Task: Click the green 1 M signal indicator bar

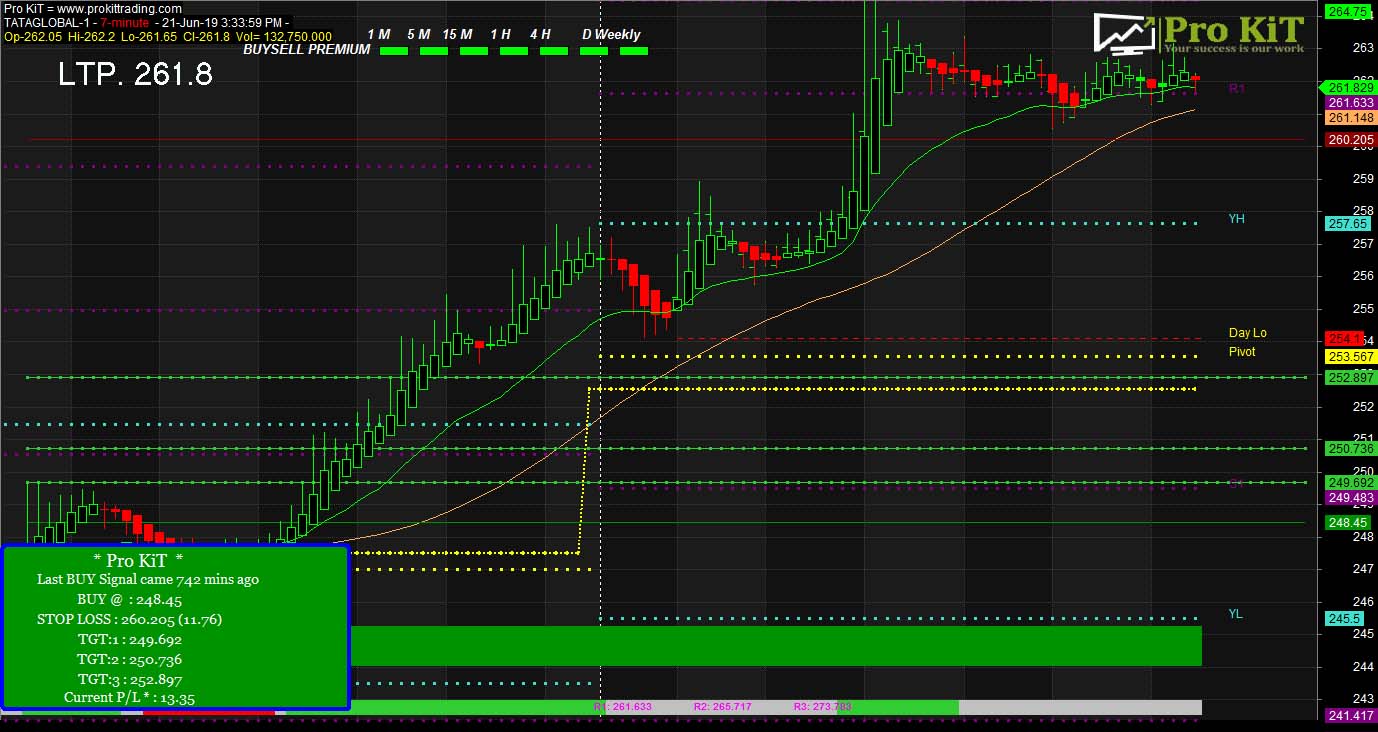Action: click(x=394, y=51)
